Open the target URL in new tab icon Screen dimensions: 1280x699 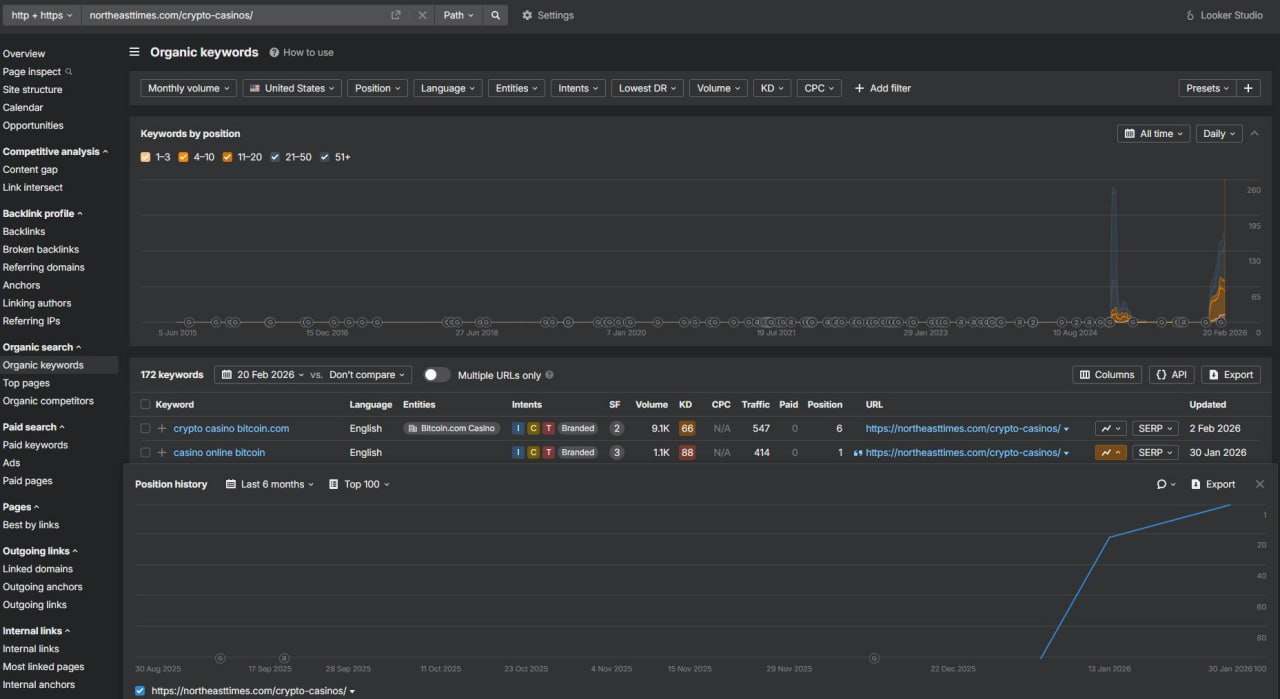396,15
